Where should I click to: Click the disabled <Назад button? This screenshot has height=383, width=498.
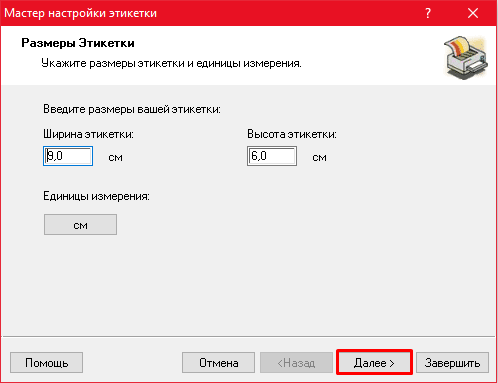(x=296, y=362)
